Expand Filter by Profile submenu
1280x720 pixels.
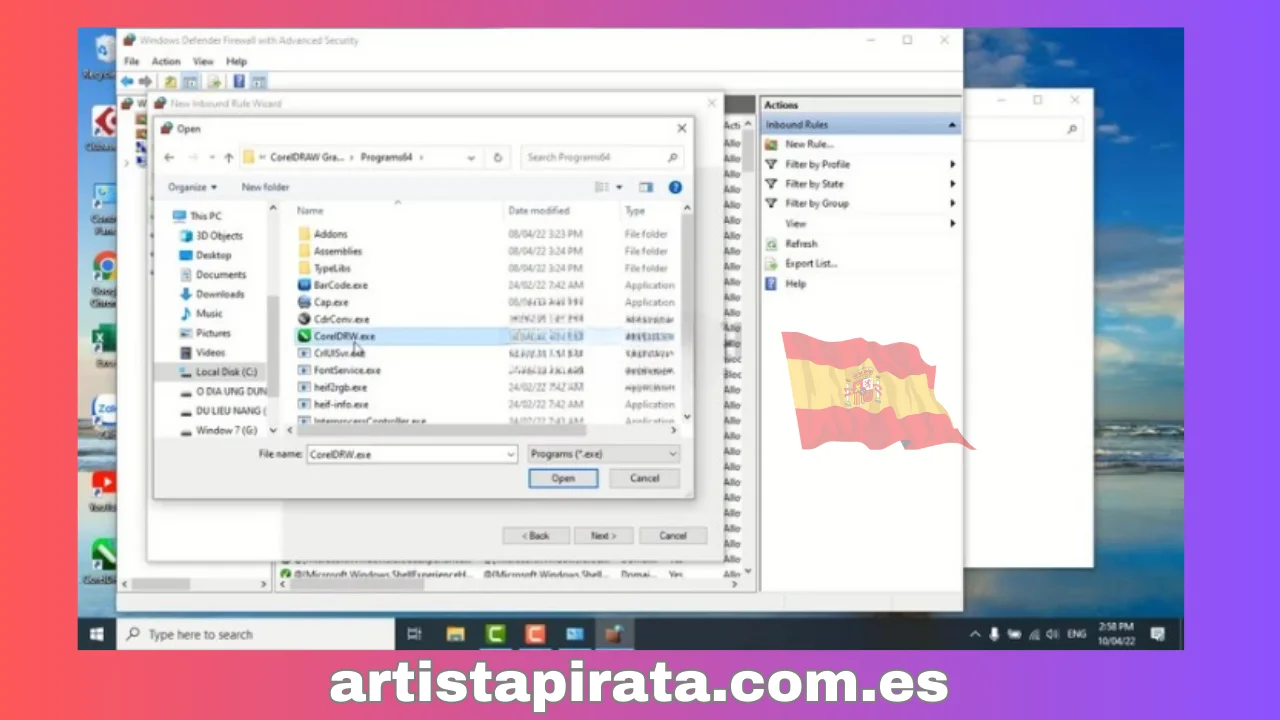point(952,164)
